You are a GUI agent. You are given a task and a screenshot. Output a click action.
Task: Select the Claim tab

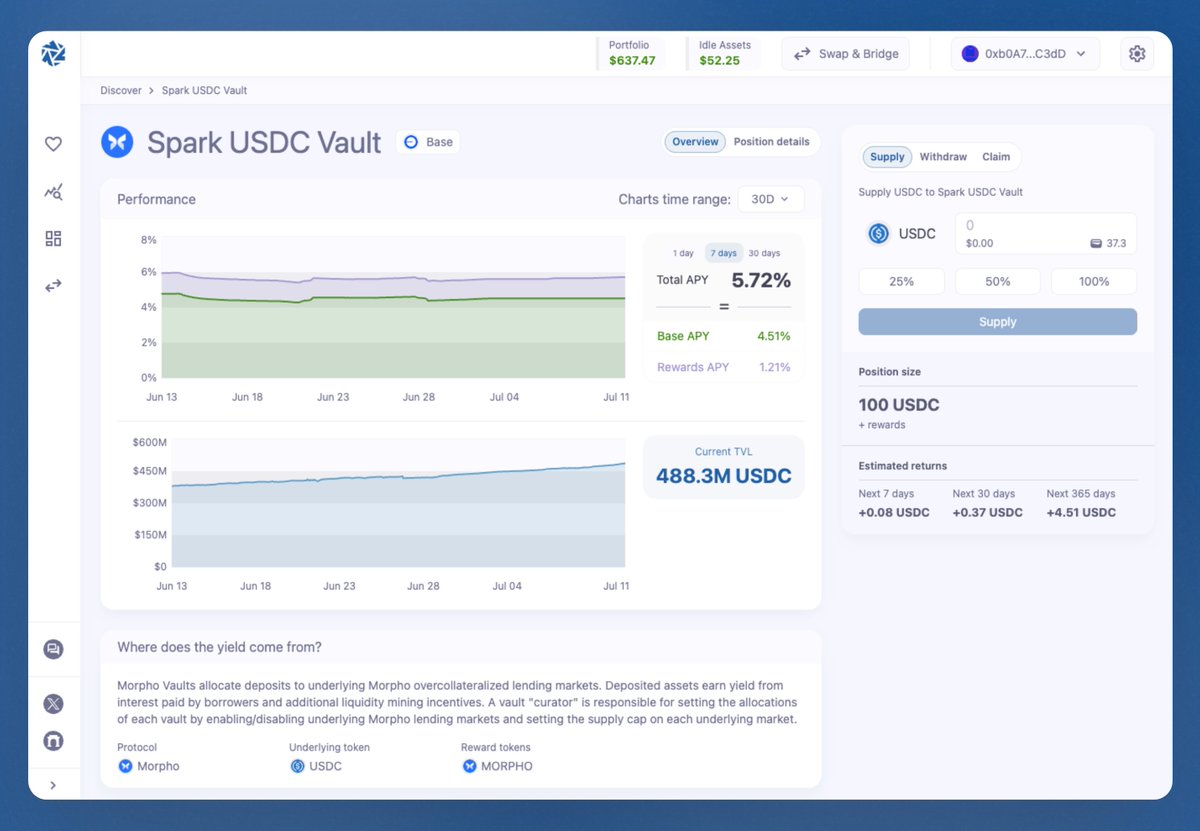(996, 157)
